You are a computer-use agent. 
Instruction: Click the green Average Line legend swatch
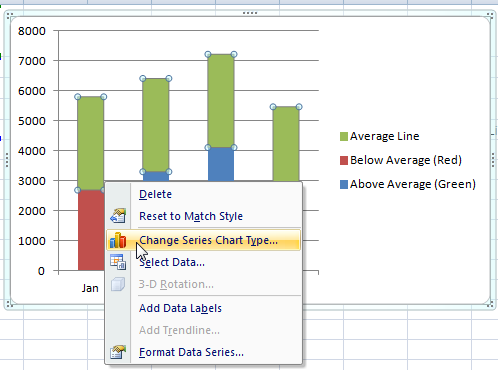(x=344, y=136)
